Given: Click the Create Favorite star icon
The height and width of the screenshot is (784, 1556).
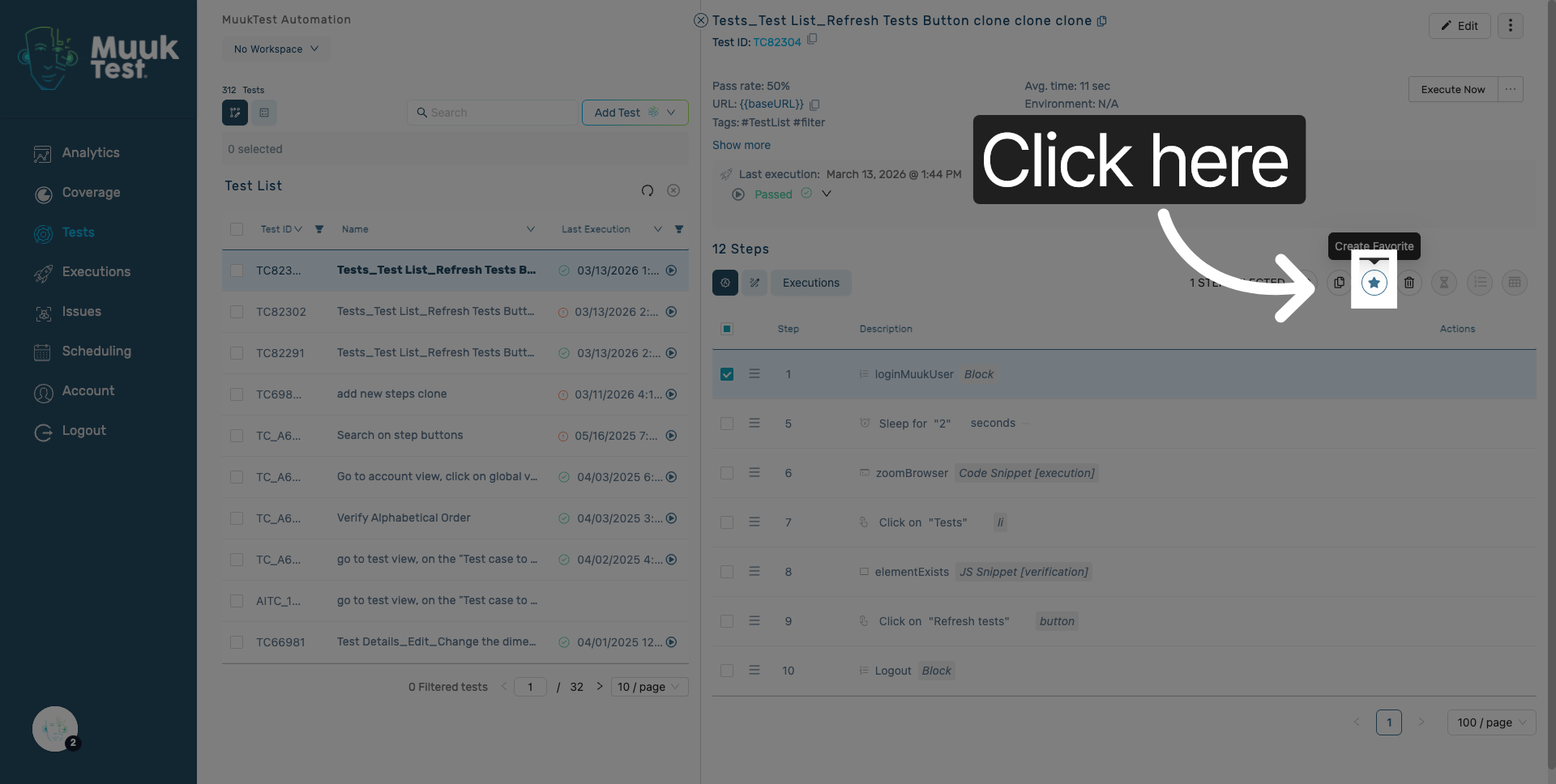Looking at the screenshot, I should [x=1374, y=283].
